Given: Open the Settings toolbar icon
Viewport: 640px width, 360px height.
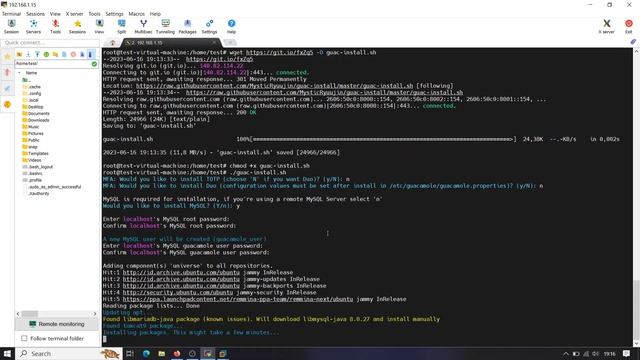Looking at the screenshot, I should [209, 27].
